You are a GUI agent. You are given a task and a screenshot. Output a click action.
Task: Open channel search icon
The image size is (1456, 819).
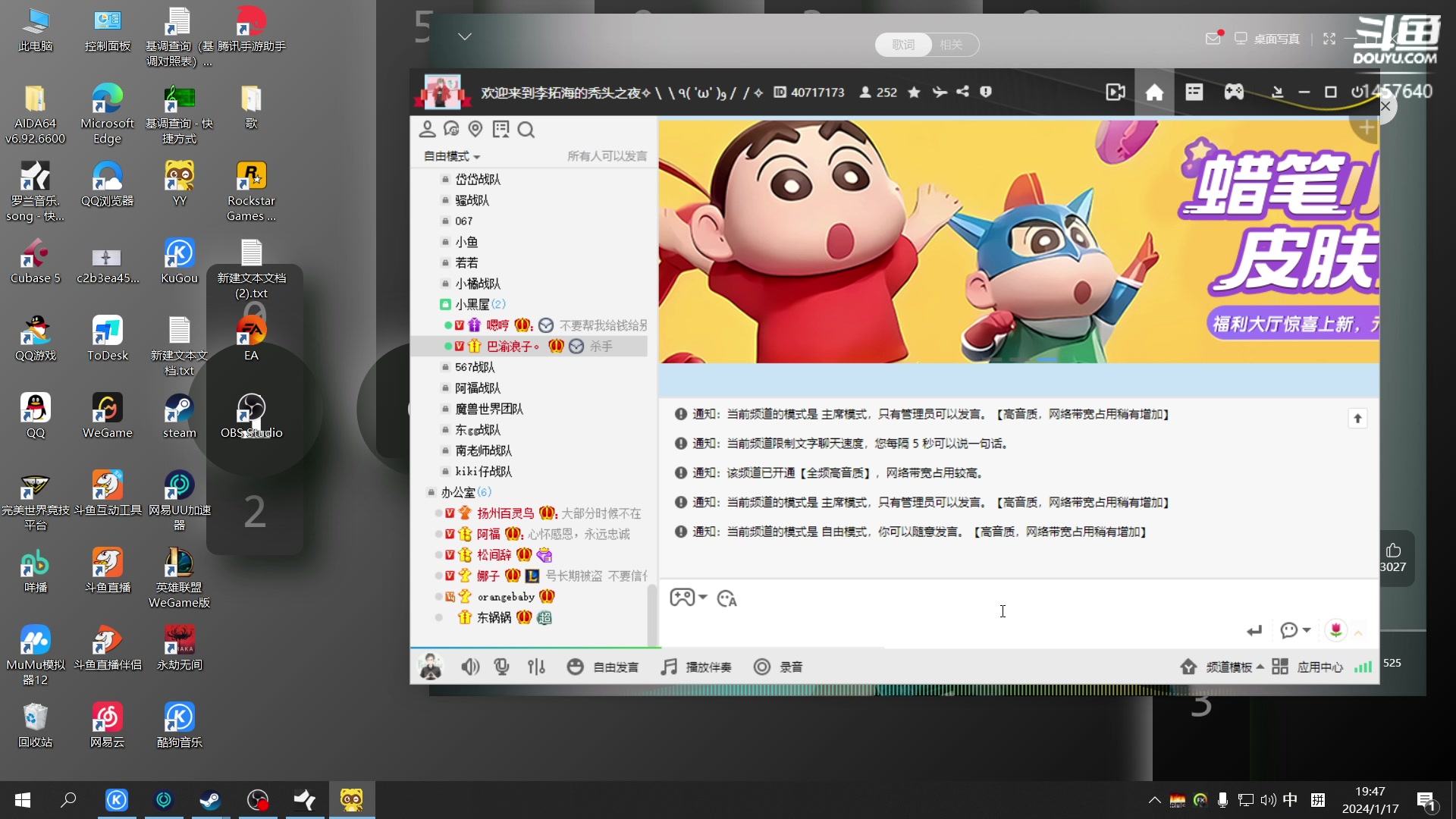[526, 129]
